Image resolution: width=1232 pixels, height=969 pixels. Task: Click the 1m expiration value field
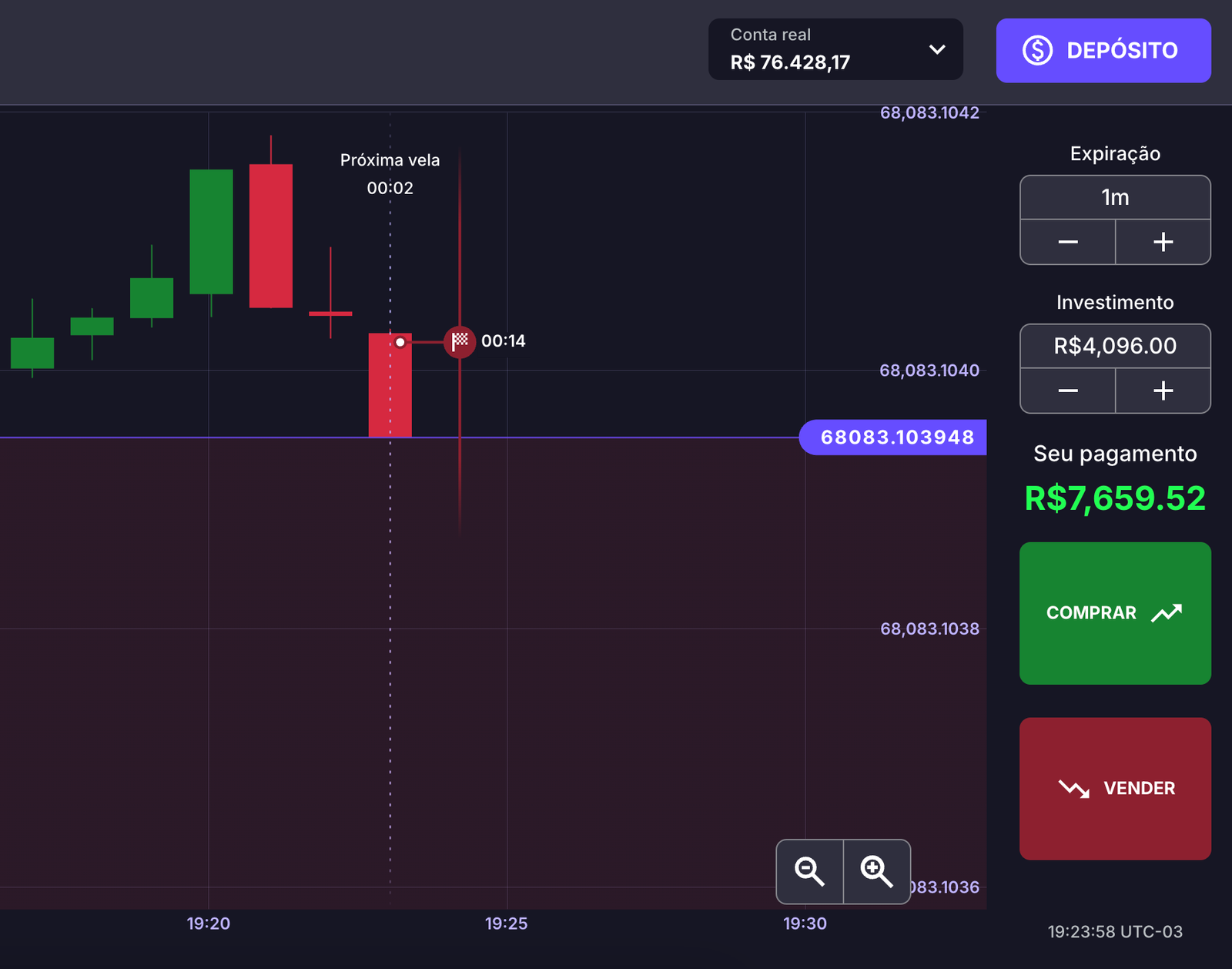tap(1114, 198)
